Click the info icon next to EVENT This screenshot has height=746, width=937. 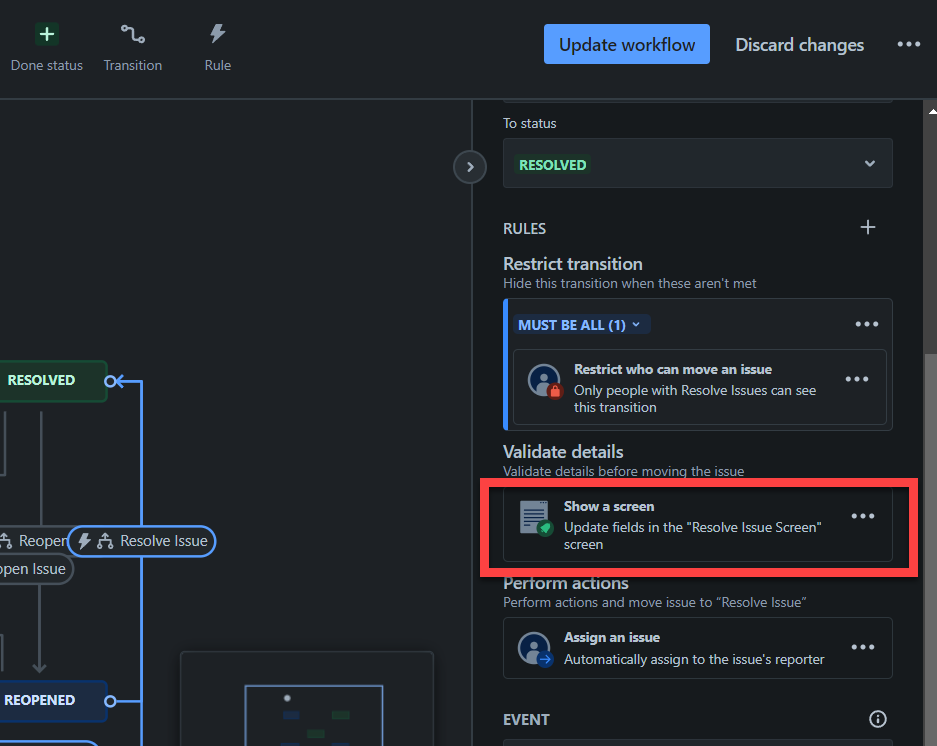point(877,719)
